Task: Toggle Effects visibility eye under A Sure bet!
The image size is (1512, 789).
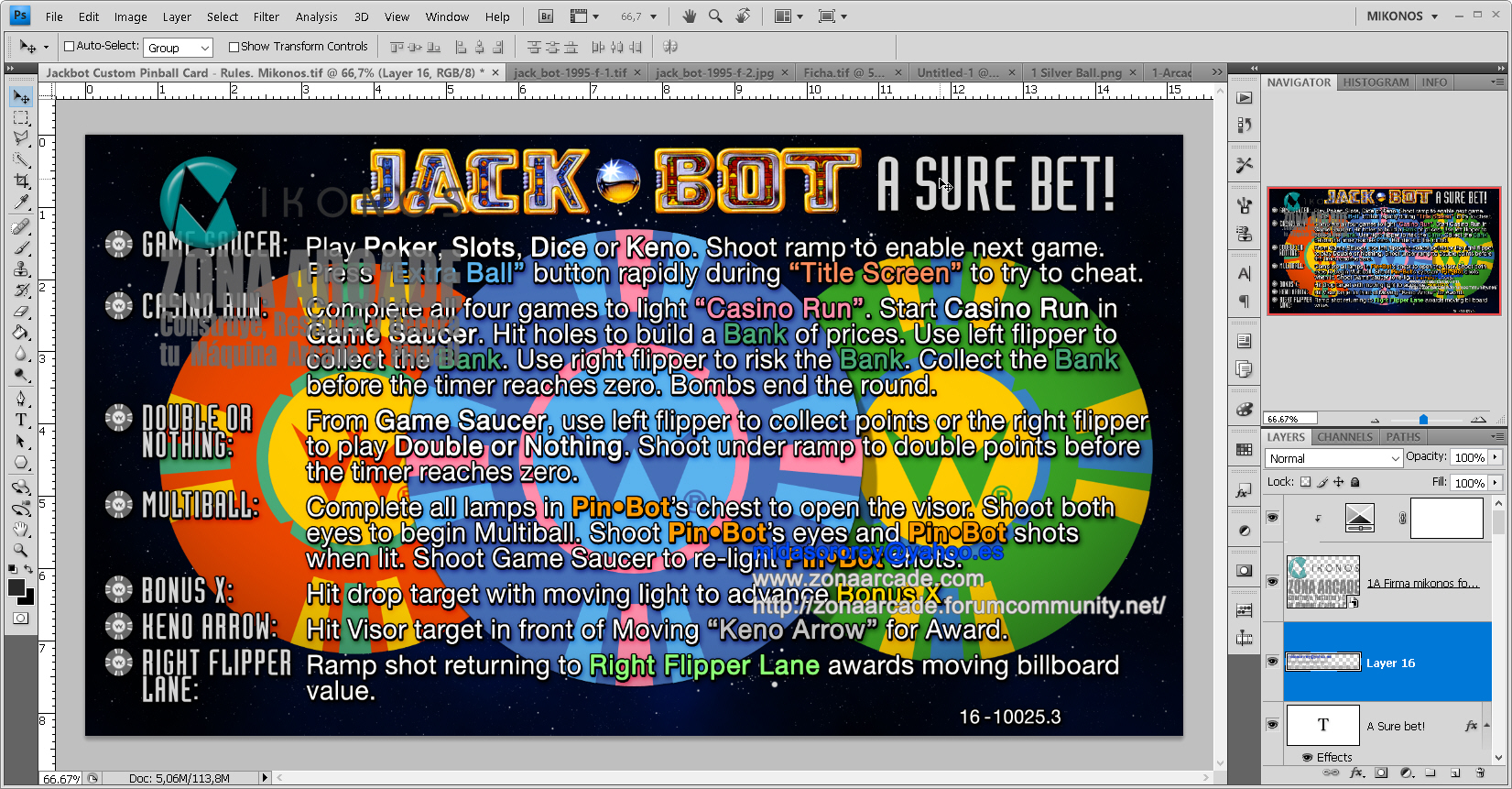Action: pyautogui.click(x=1308, y=757)
